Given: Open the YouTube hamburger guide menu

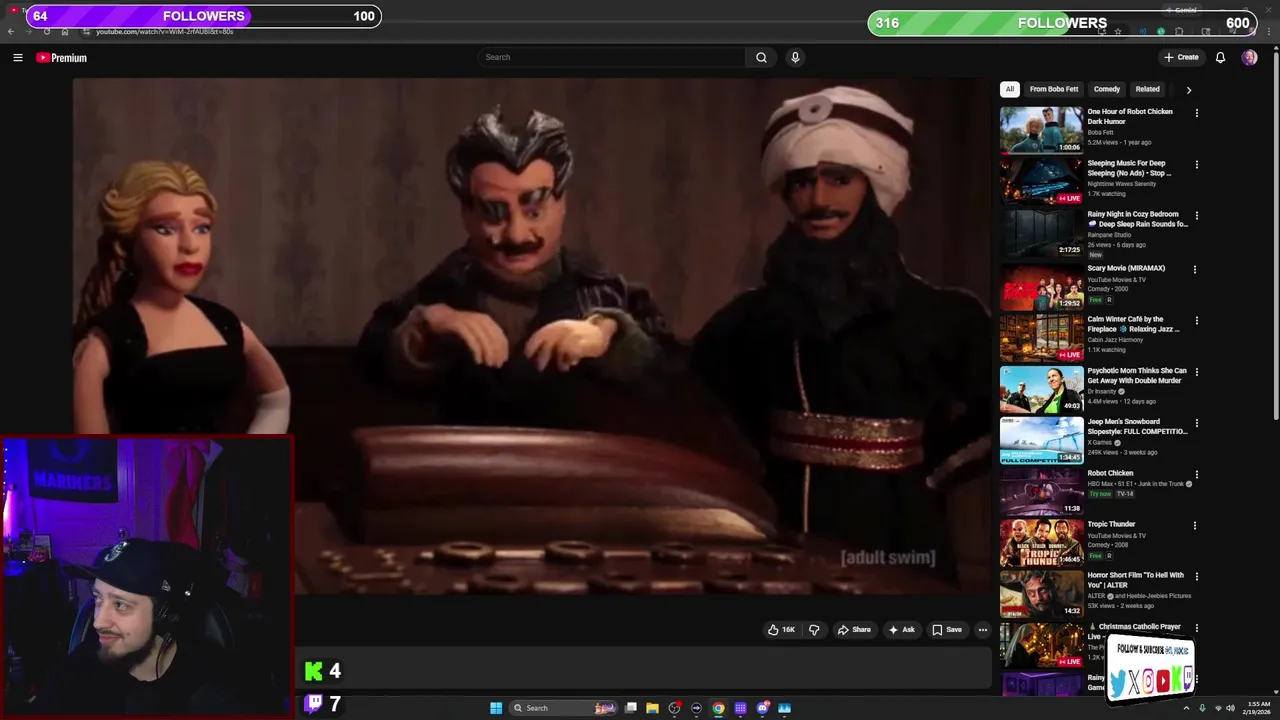Looking at the screenshot, I should [17, 58].
